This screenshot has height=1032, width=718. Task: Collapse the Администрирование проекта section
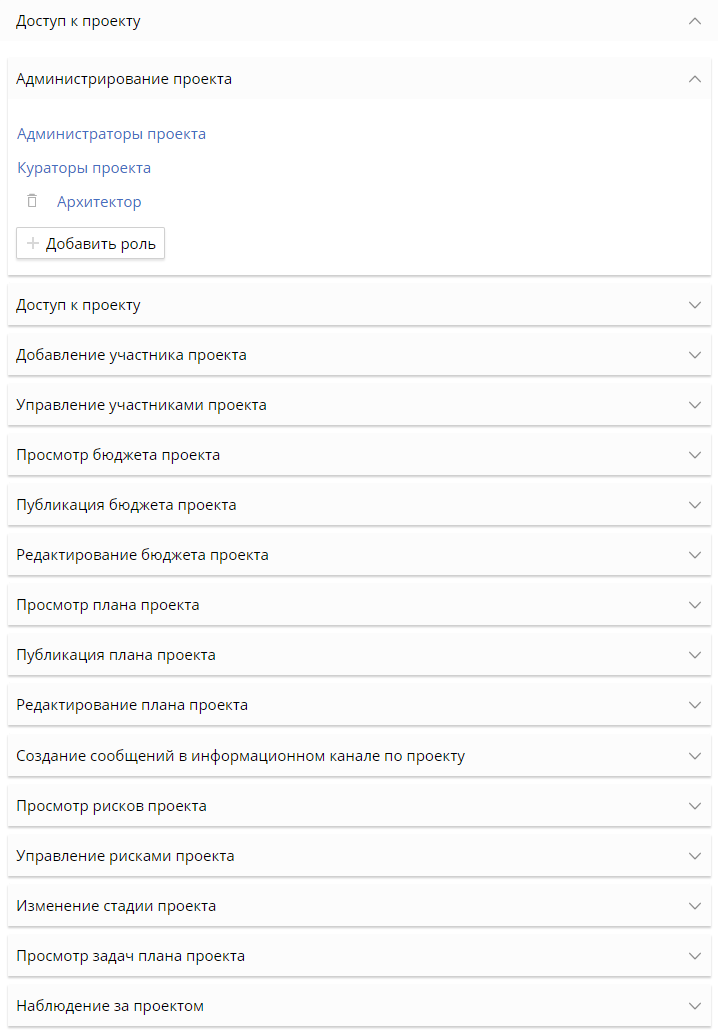[x=695, y=79]
